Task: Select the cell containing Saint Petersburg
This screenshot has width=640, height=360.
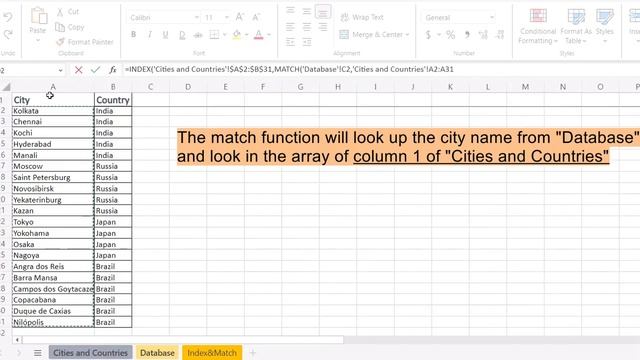Action: click(x=53, y=178)
